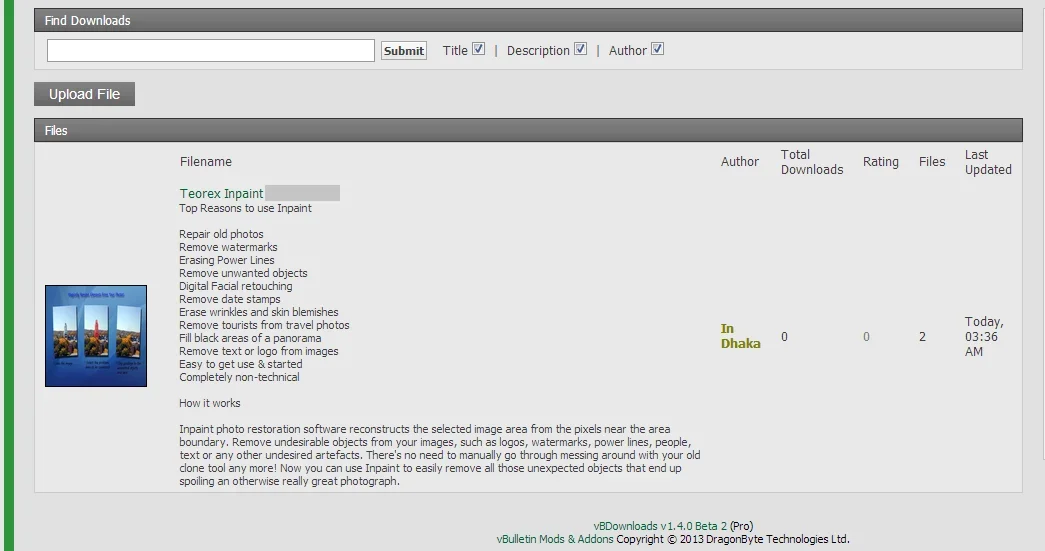Click the 'Erasing Power Lines' line

(x=227, y=260)
